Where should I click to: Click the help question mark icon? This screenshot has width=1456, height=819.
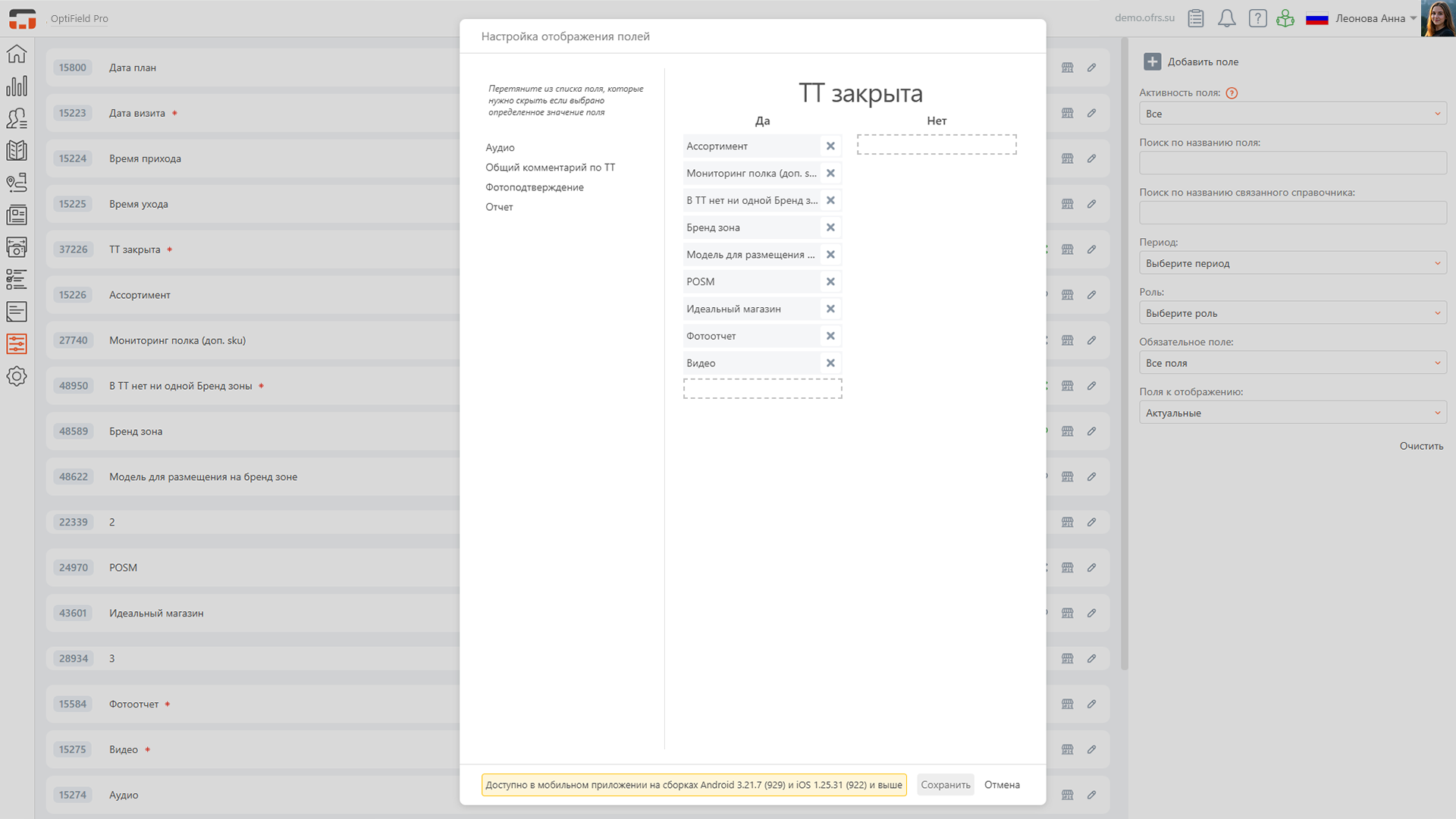pyautogui.click(x=1257, y=18)
